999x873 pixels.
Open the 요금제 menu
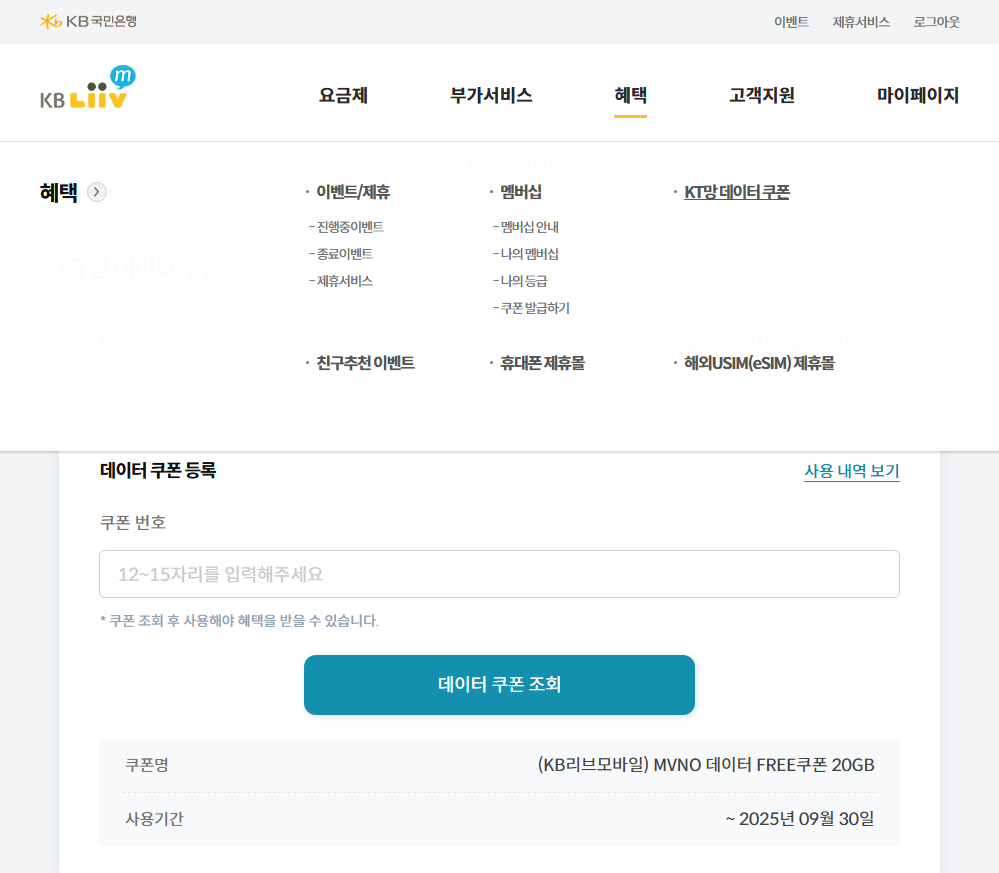coord(343,96)
